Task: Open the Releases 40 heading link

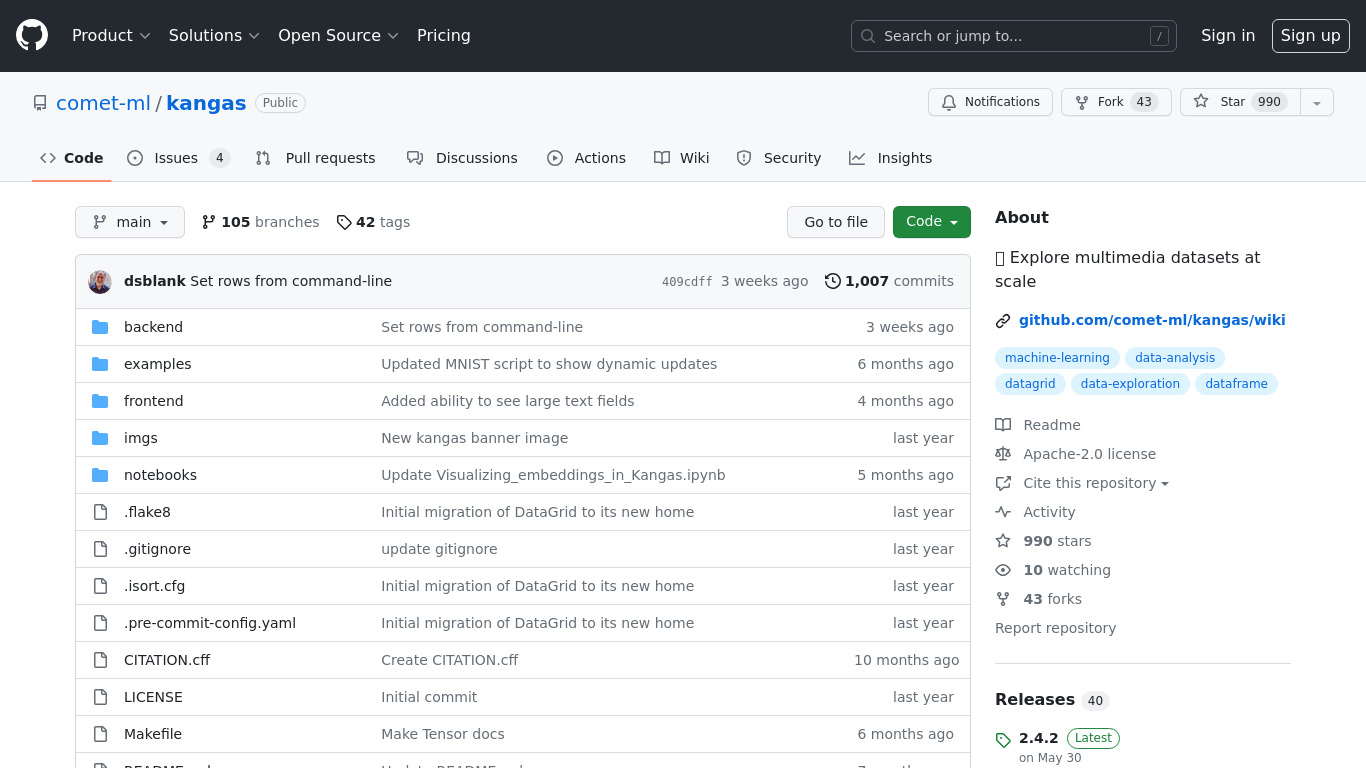Action: tap(1052, 700)
